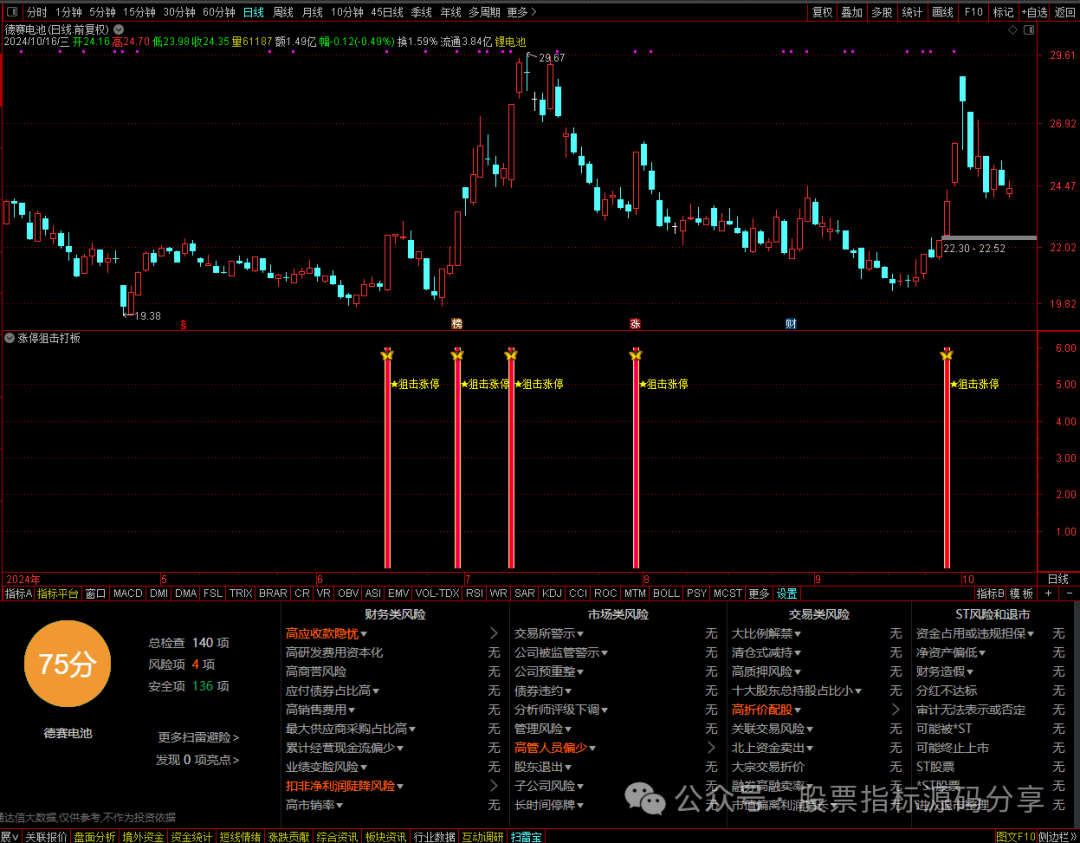Viewport: 1080px width, 843px height.
Task: Click 更多 on the indicator bar
Action: [x=758, y=593]
